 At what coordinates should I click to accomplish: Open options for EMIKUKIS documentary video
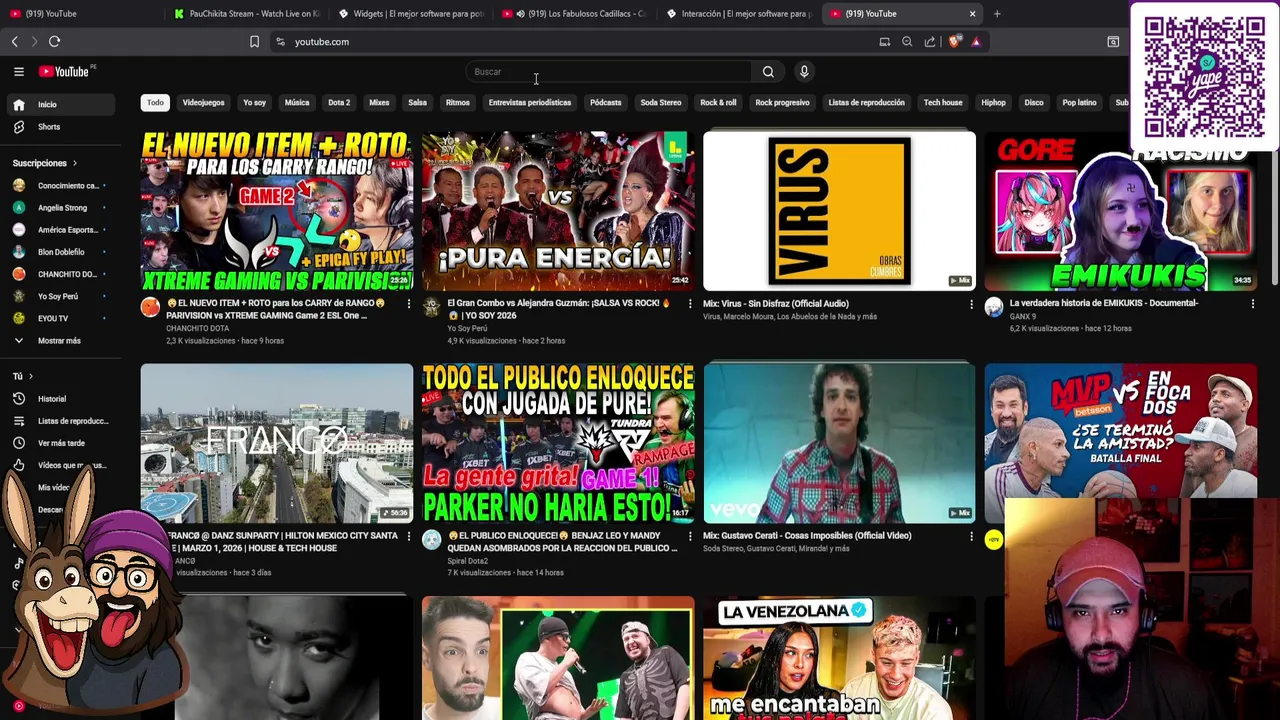click(1252, 304)
